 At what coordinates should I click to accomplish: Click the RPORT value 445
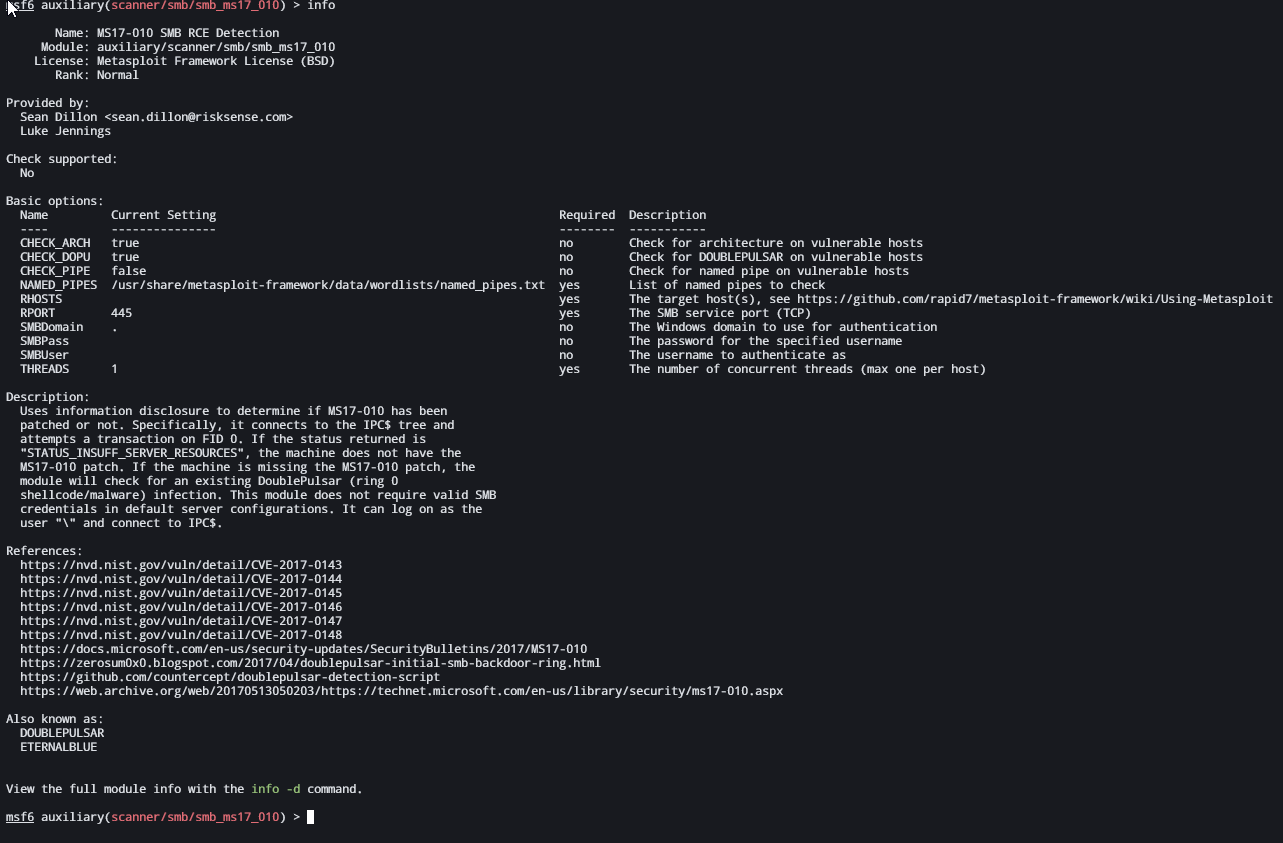121,313
